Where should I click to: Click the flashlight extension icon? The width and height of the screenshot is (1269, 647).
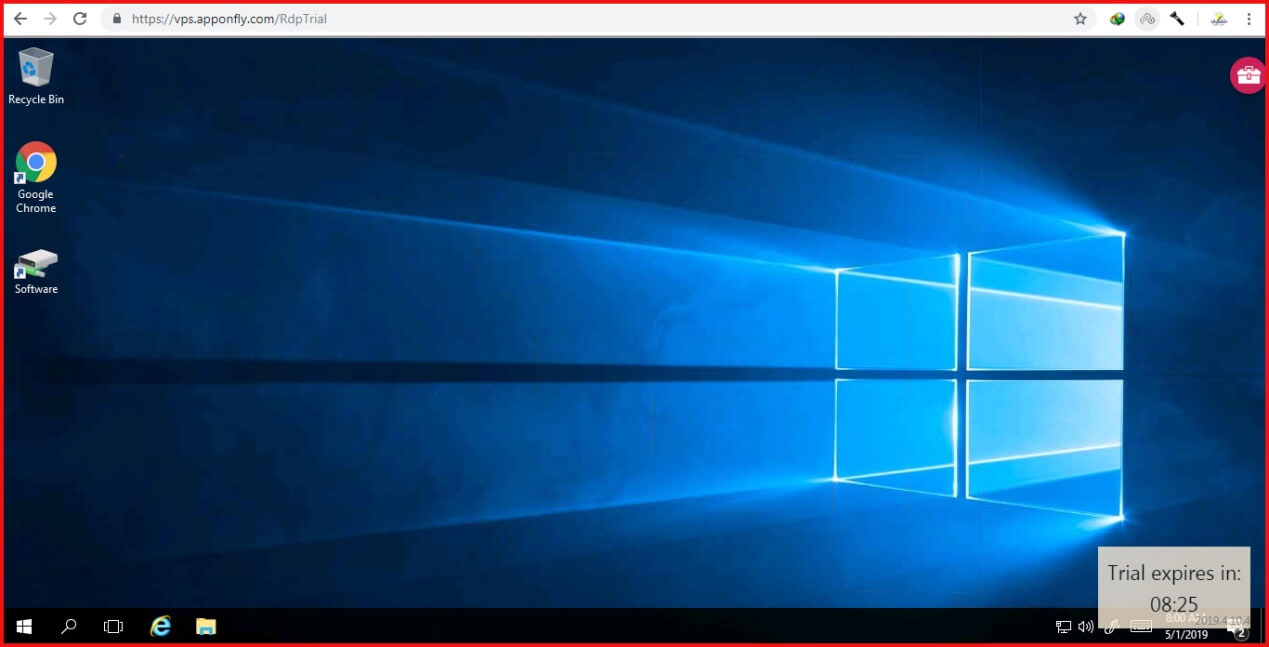tap(1177, 19)
